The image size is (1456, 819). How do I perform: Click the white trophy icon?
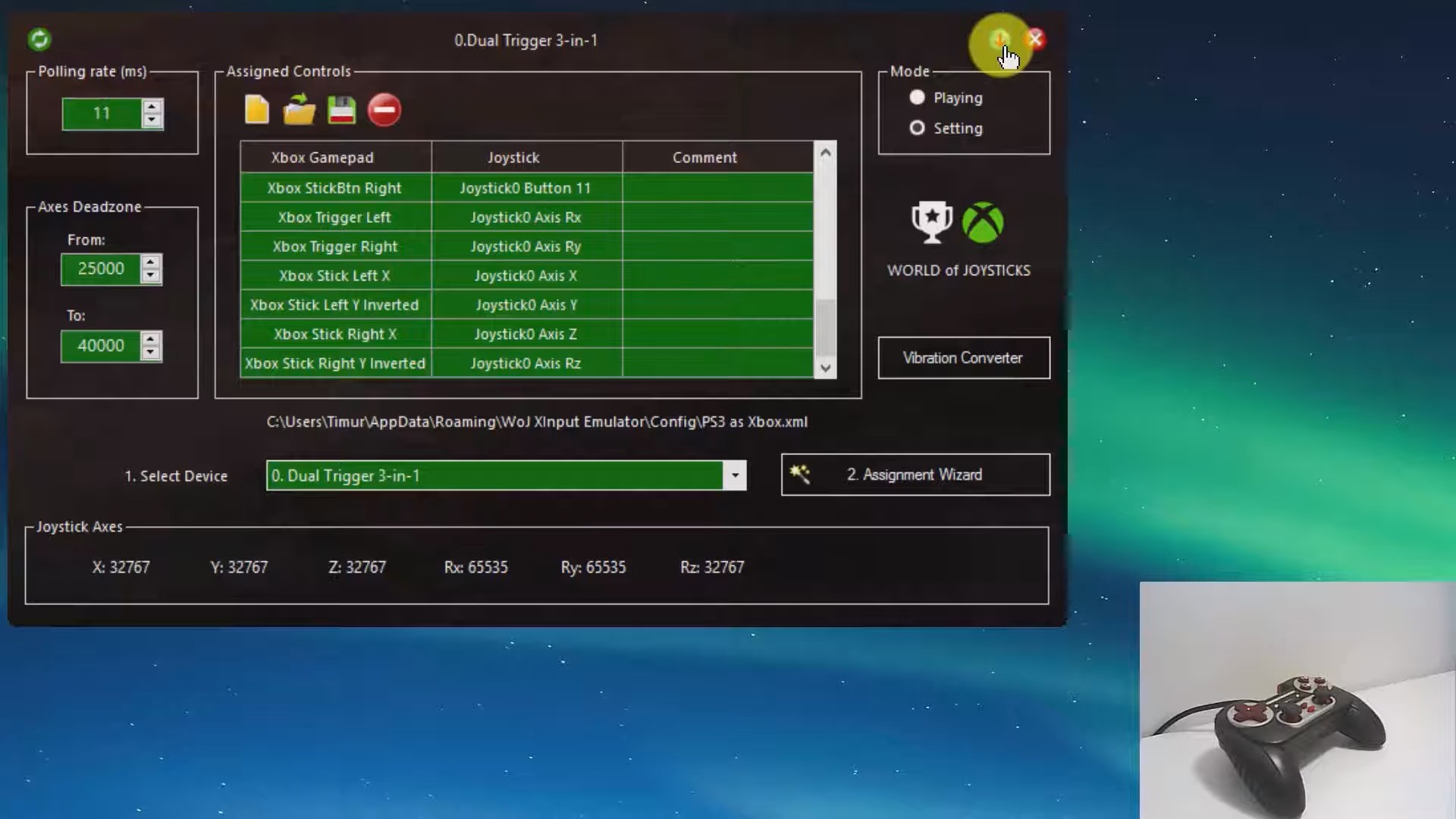(931, 222)
